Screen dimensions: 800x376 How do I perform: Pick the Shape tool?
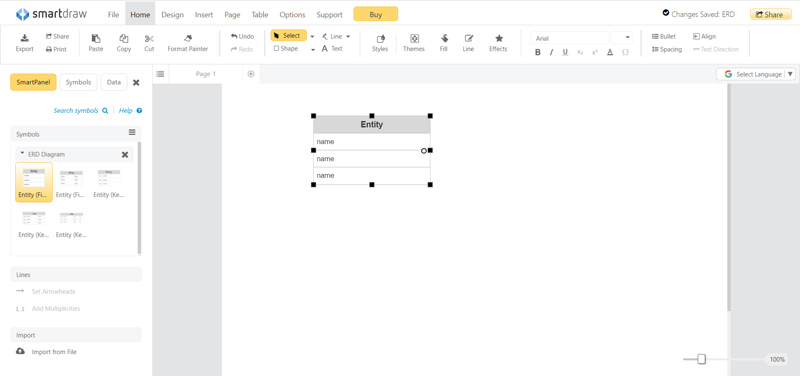pos(286,48)
